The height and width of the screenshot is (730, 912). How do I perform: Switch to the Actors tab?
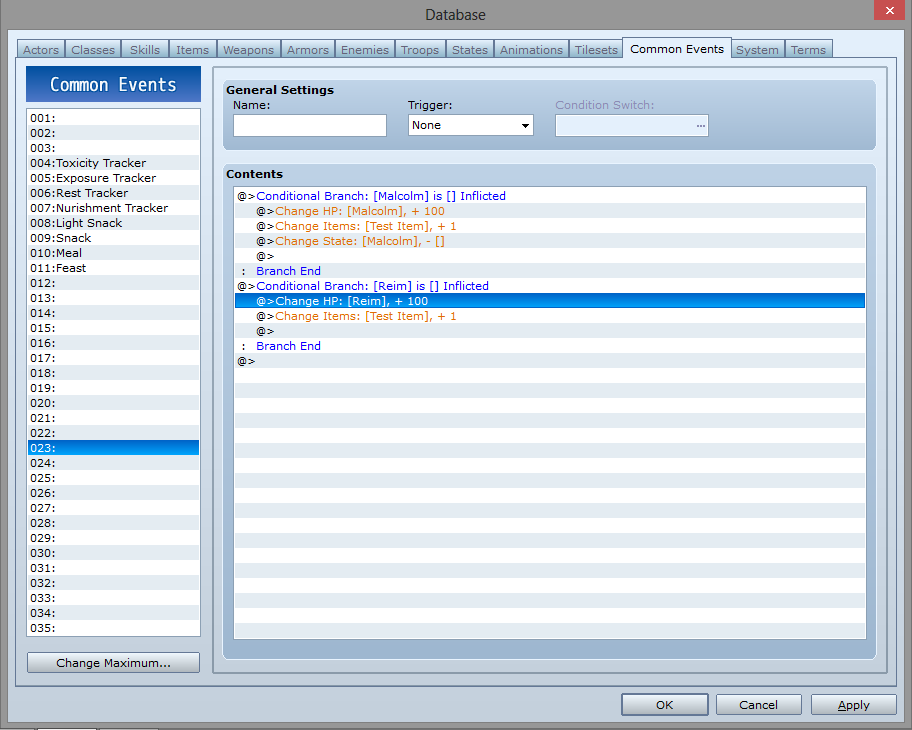pos(41,50)
